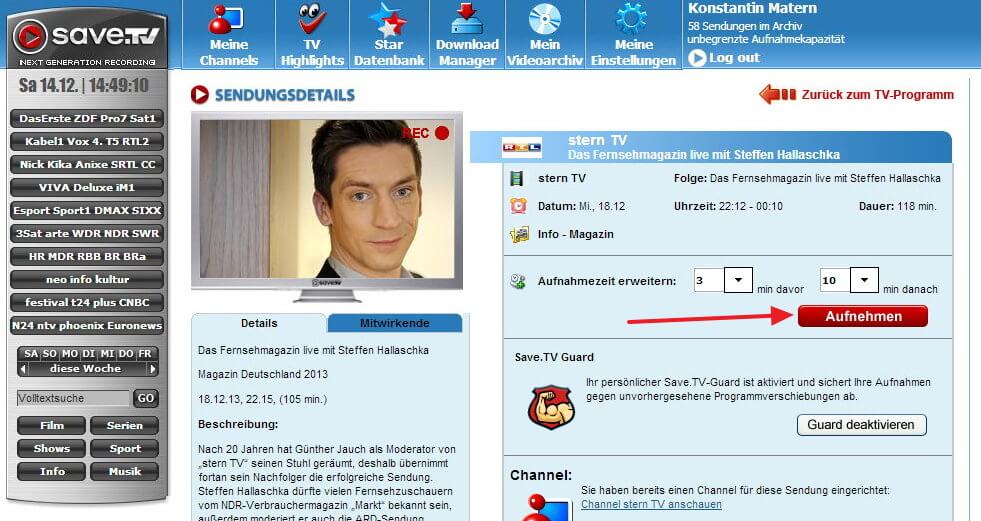Filter by Info genre

coord(51,472)
